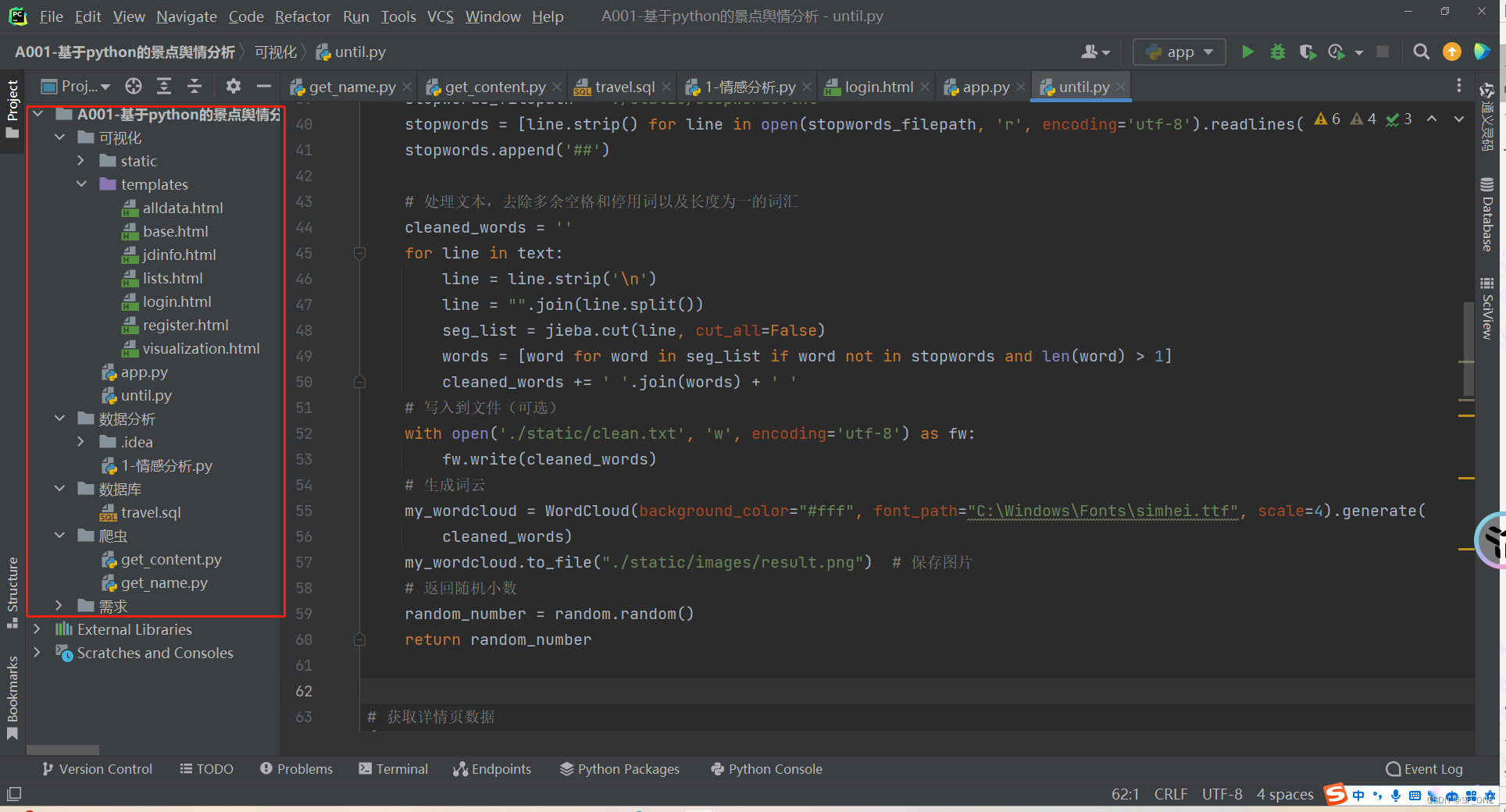1506x812 pixels.
Task: Click the UTF-8 encoding selector
Action: point(1222,794)
